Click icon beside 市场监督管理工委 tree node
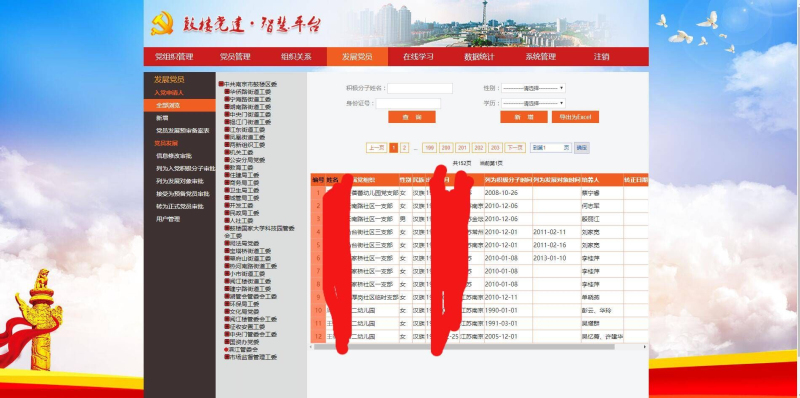 pos(227,357)
